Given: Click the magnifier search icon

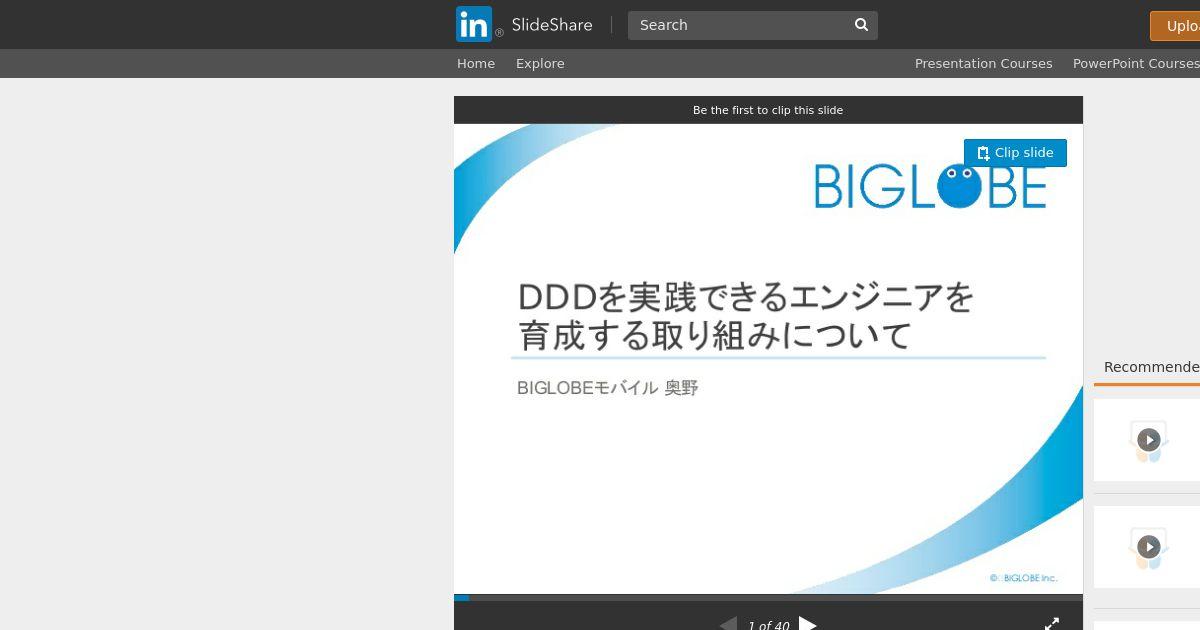Looking at the screenshot, I should click(x=861, y=25).
